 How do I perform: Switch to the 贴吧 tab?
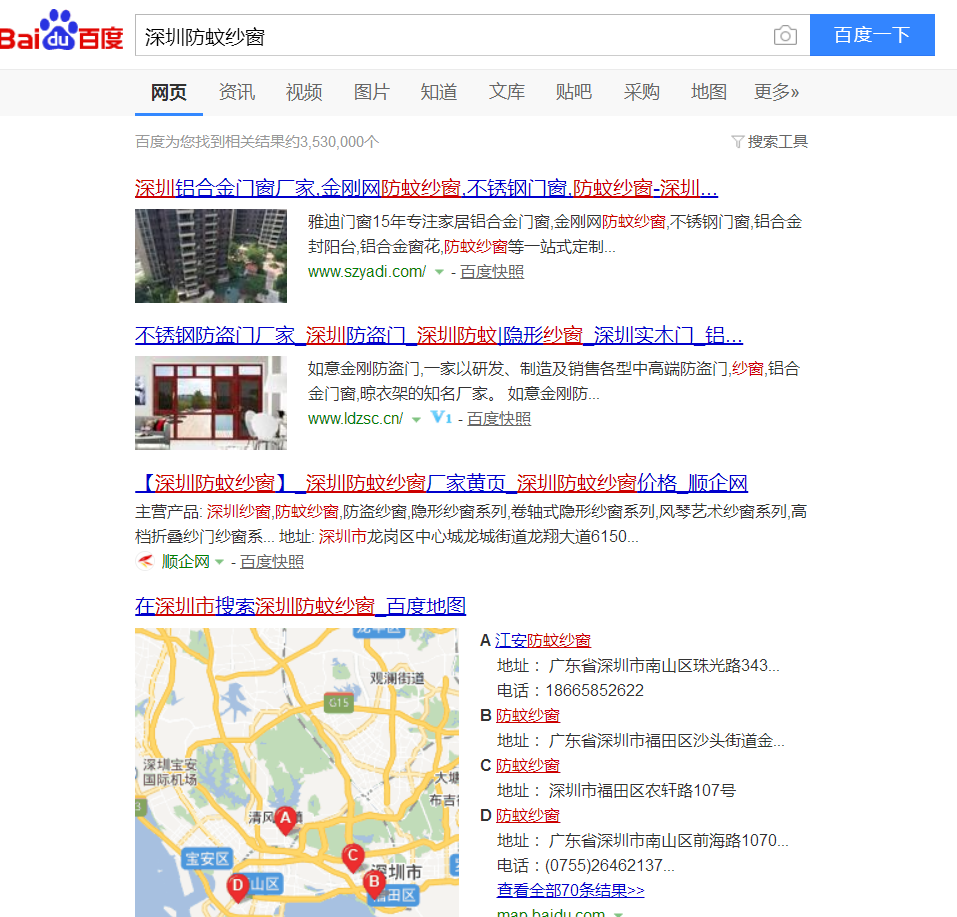574,92
